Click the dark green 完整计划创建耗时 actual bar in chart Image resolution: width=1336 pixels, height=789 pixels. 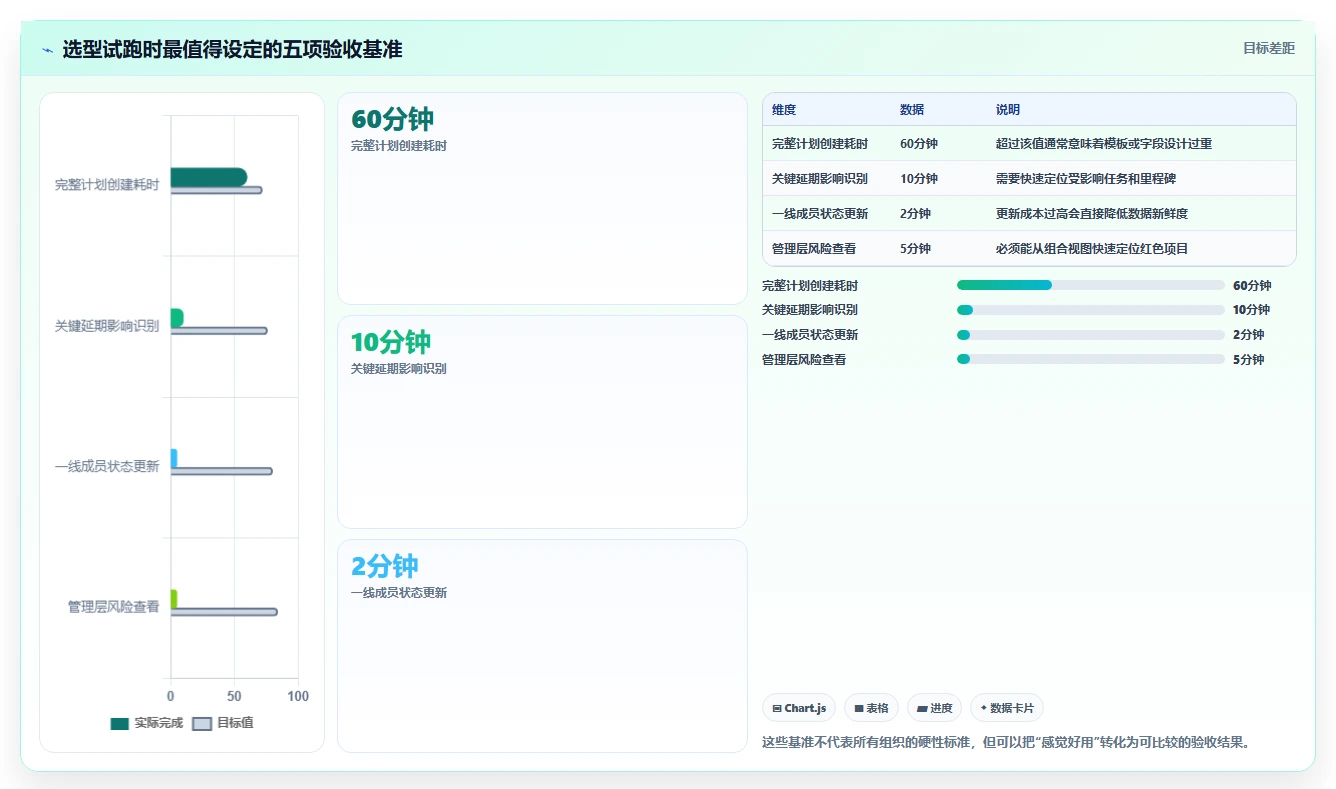point(209,177)
